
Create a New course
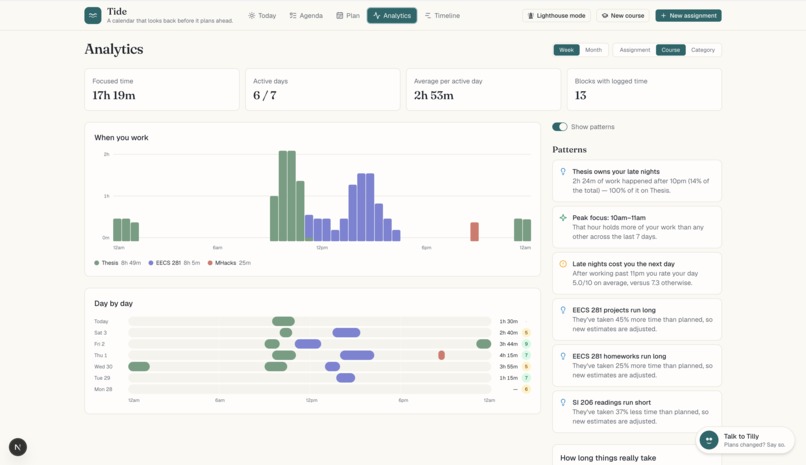[622, 15]
